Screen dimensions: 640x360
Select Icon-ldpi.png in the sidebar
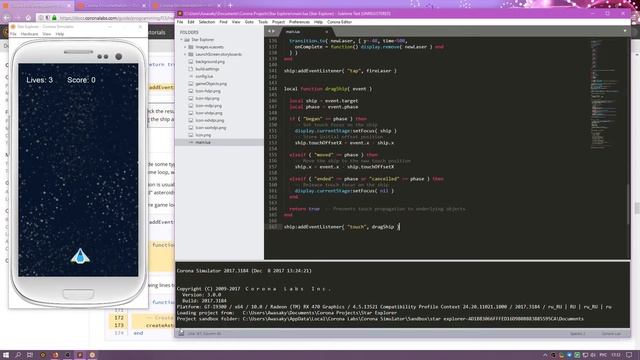click(207, 98)
